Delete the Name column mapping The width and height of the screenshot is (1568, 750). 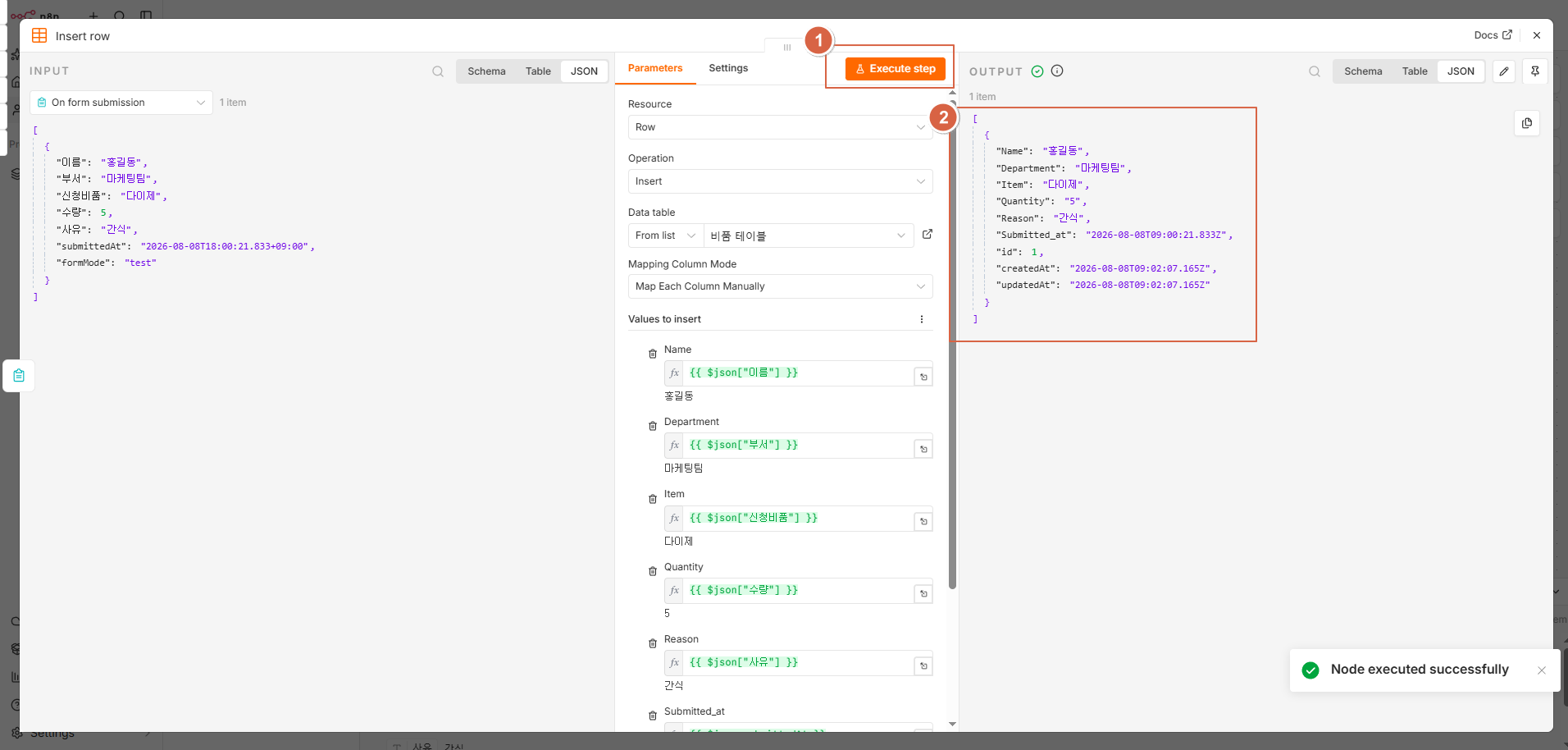click(653, 354)
